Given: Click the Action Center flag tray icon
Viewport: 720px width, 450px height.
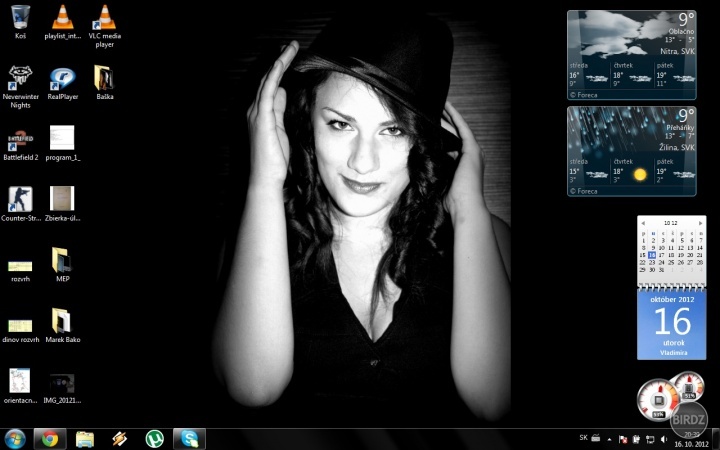Looking at the screenshot, I should pos(623,439).
